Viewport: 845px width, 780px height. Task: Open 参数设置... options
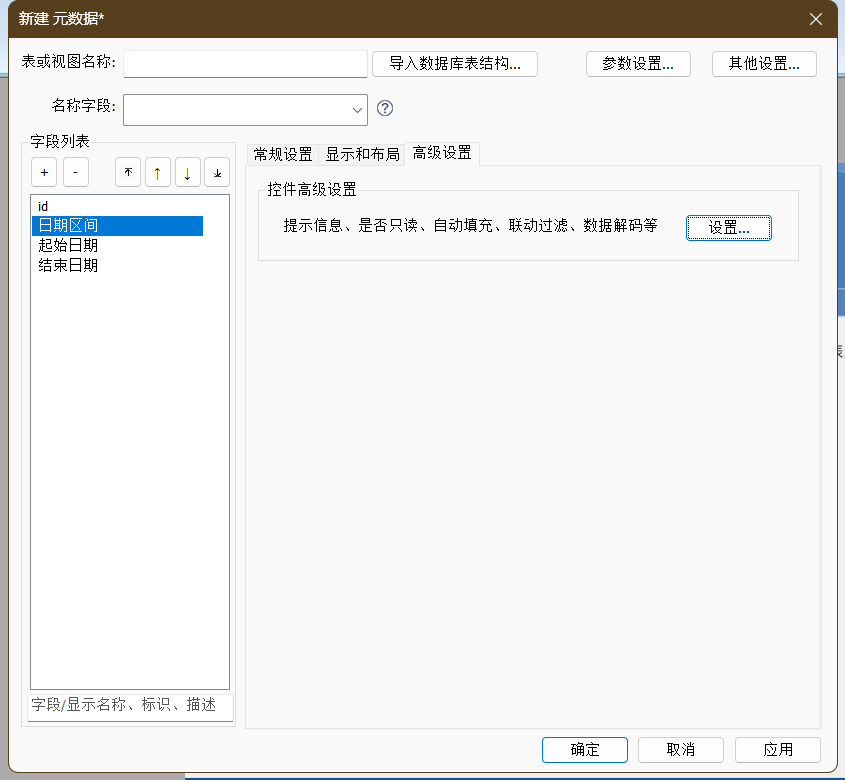coord(638,63)
